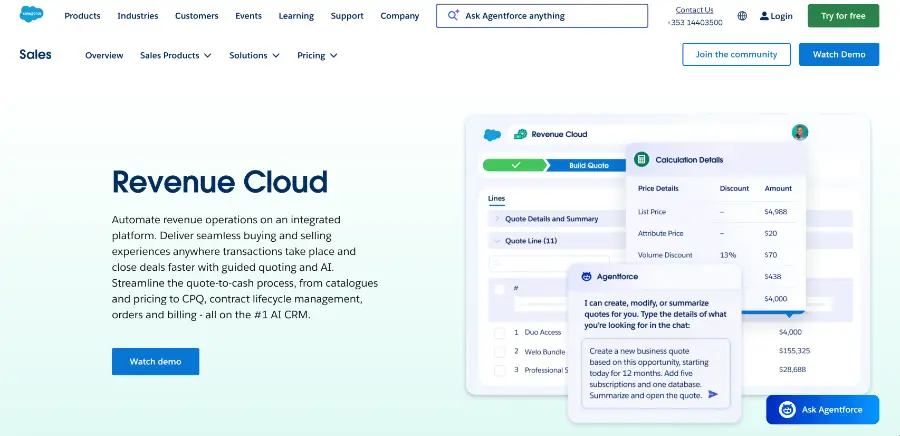
Task: Open the Products menu
Action: coord(82,16)
